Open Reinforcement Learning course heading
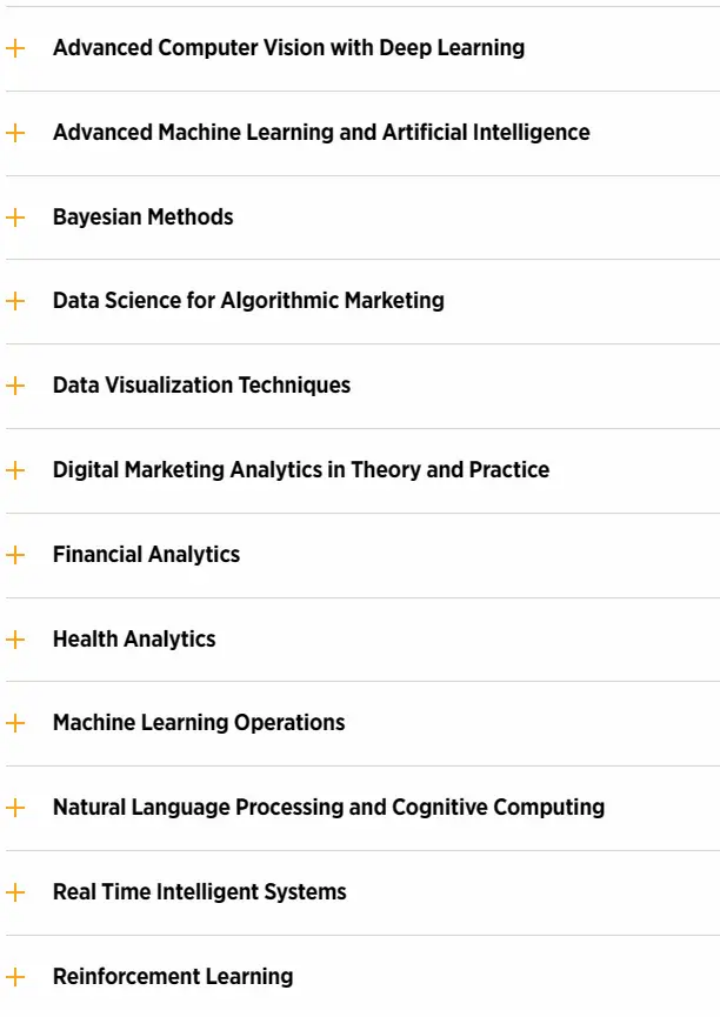This screenshot has width=720, height=1017. pyautogui.click(x=173, y=977)
